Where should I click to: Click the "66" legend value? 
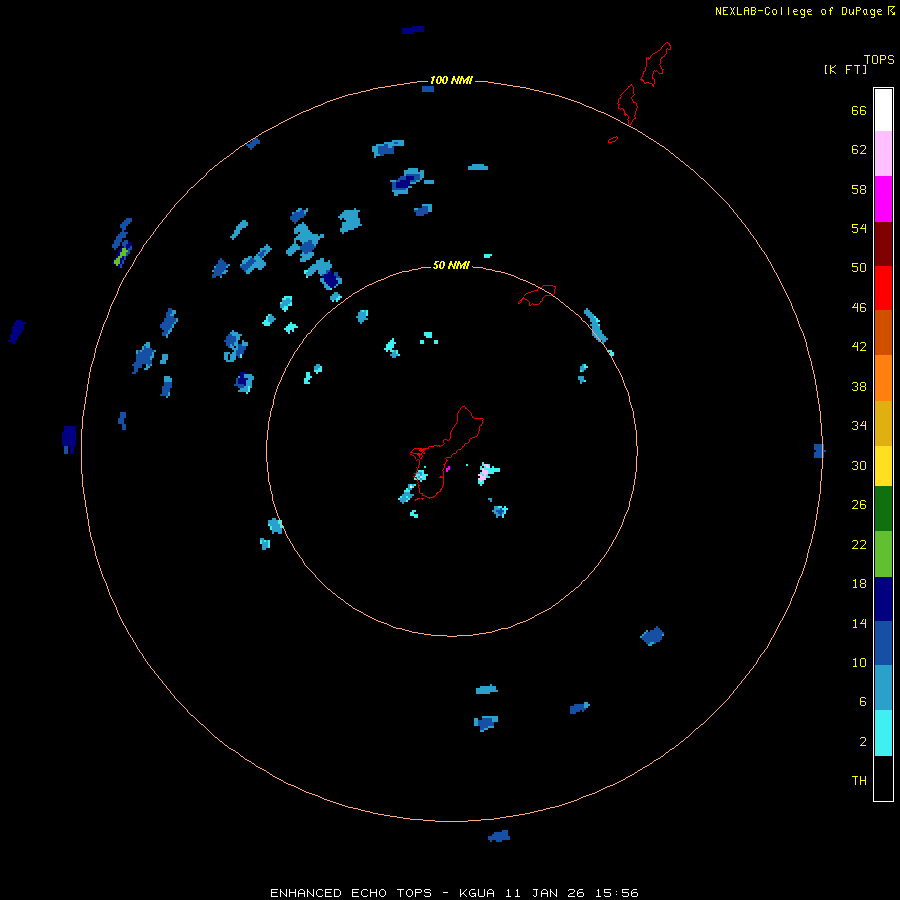pos(859,110)
